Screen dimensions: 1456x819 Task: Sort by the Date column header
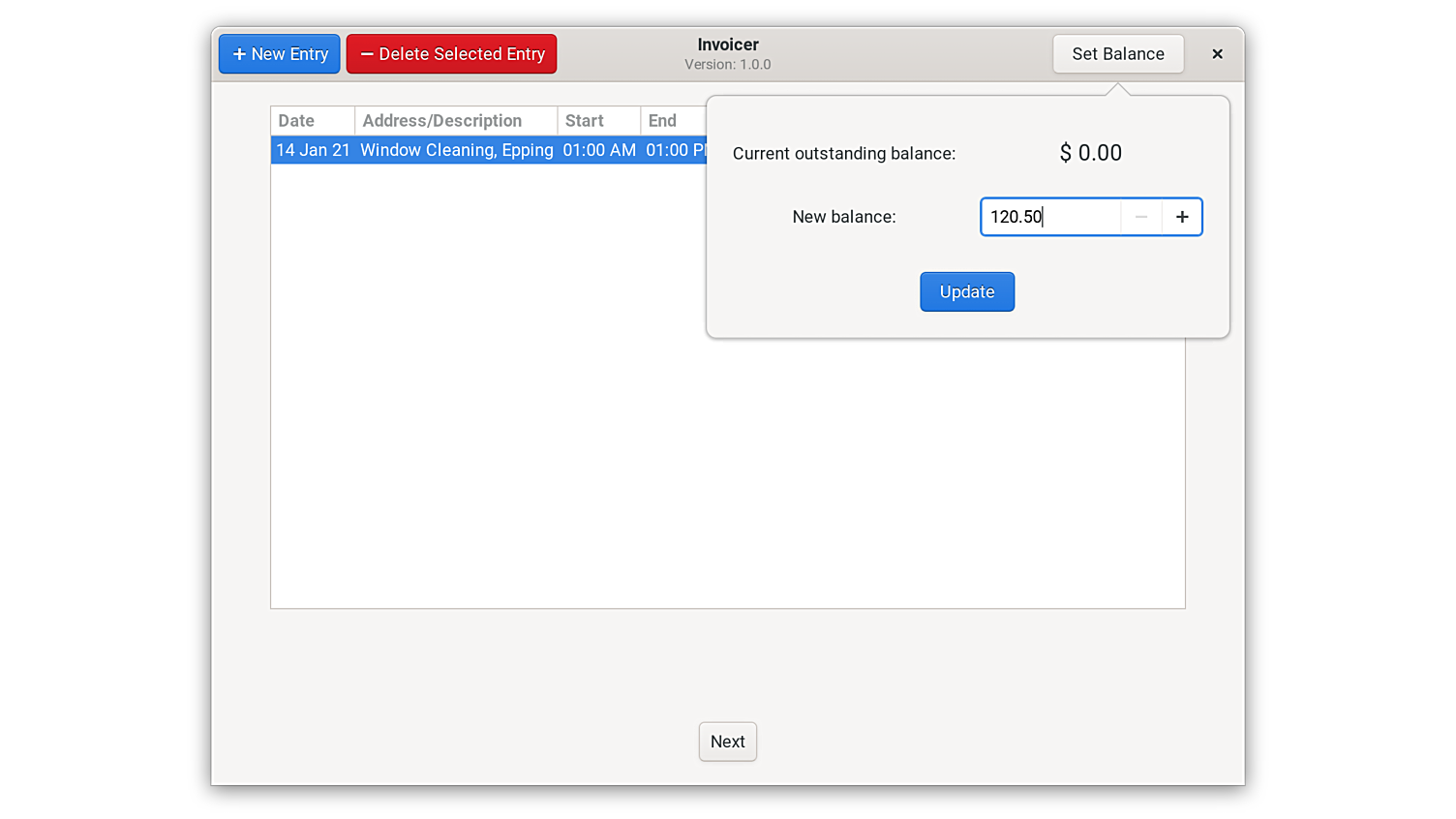pyautogui.click(x=312, y=121)
